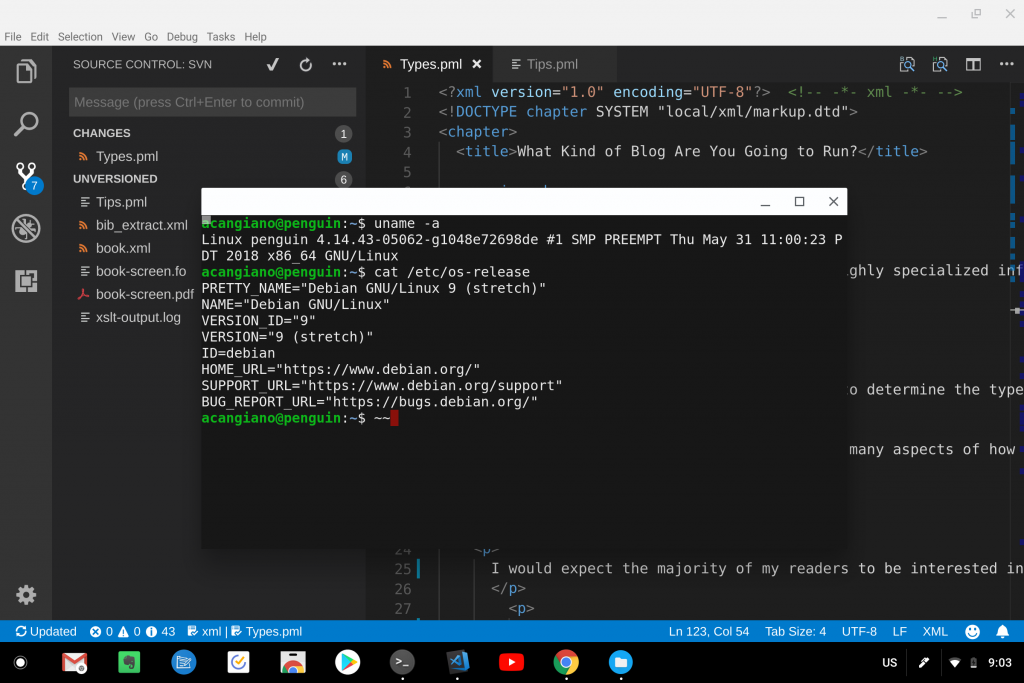Image resolution: width=1024 pixels, height=683 pixels.
Task: Open the Debug menu
Action: pos(182,37)
